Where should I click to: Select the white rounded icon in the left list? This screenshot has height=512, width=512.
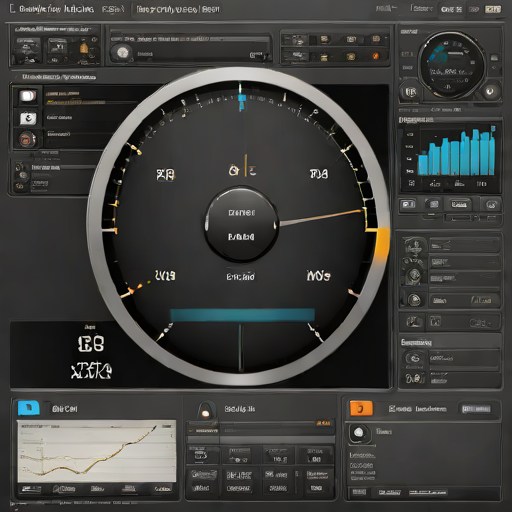click(x=28, y=96)
